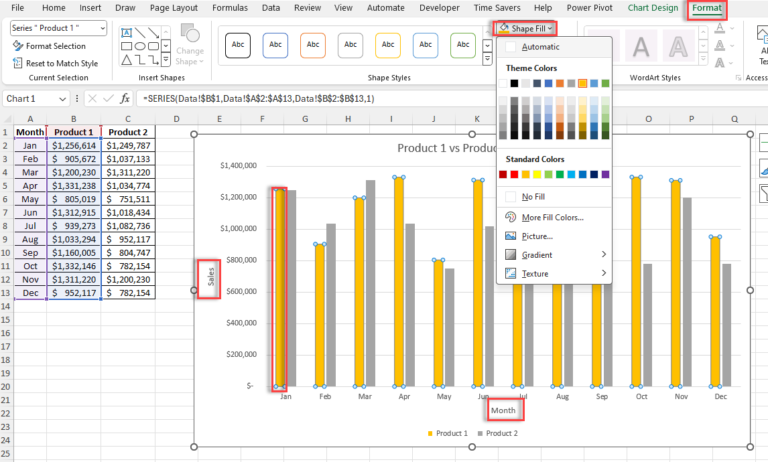Click the WordArt Text Outline icon
Screen dimensions: 768x462
coord(720,46)
